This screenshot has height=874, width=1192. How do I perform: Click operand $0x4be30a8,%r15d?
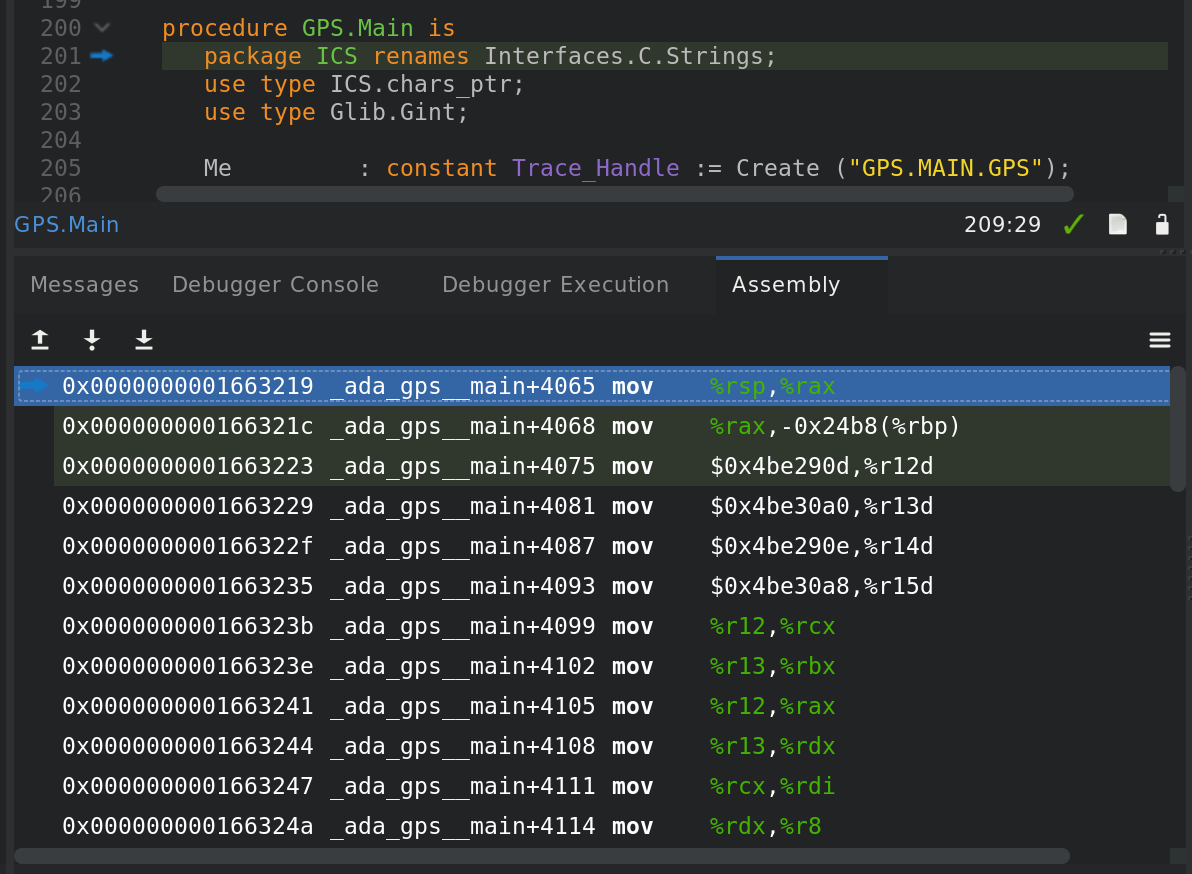click(x=821, y=586)
